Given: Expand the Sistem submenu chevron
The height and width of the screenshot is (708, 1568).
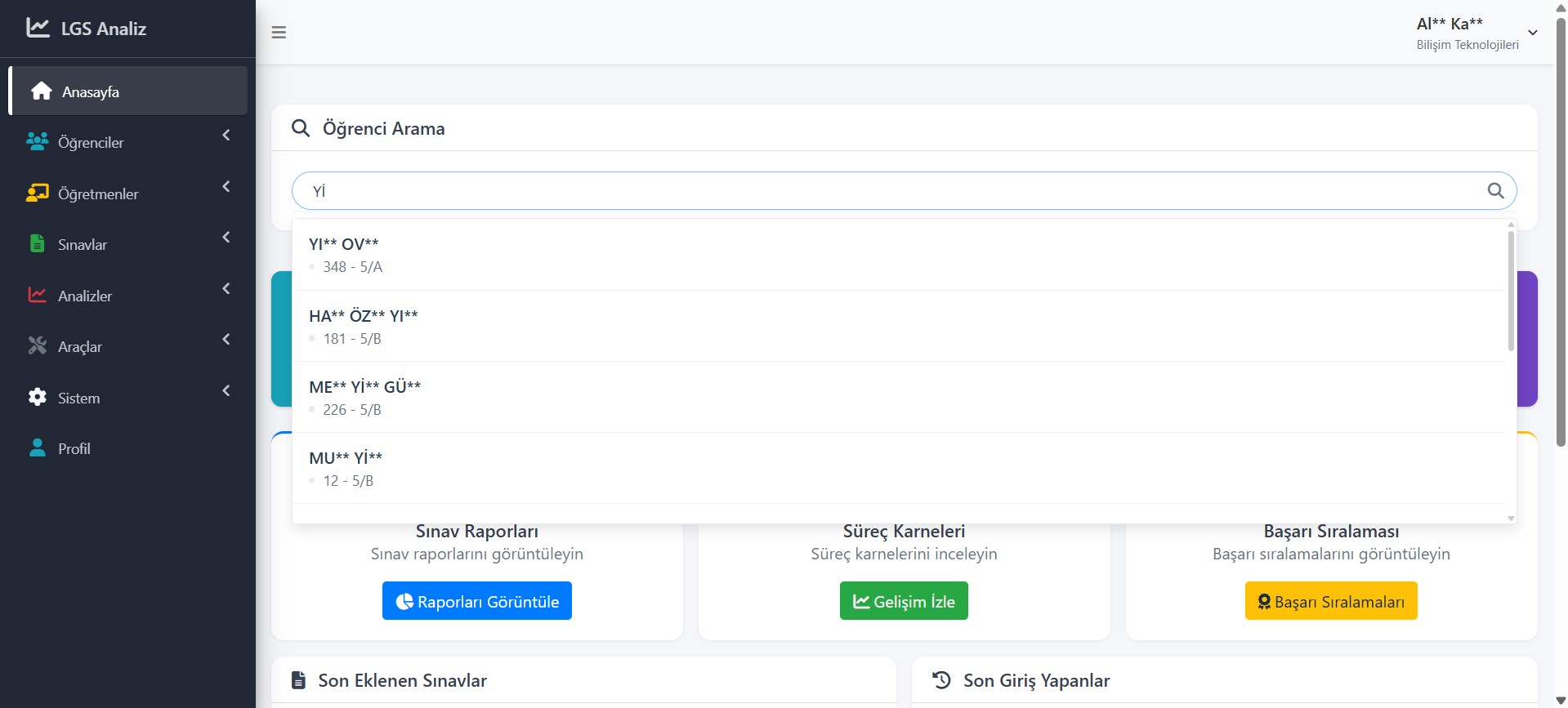Looking at the screenshot, I should (226, 391).
